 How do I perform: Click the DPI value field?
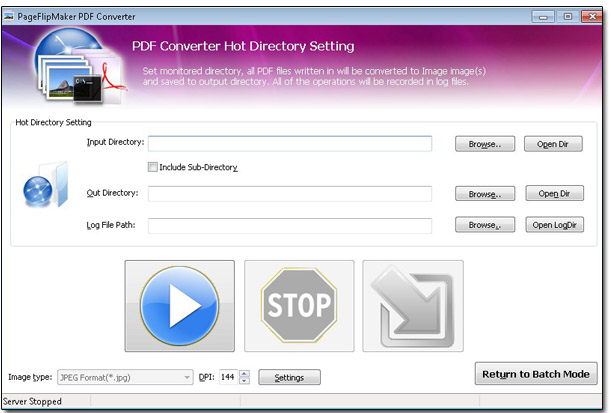[x=228, y=377]
